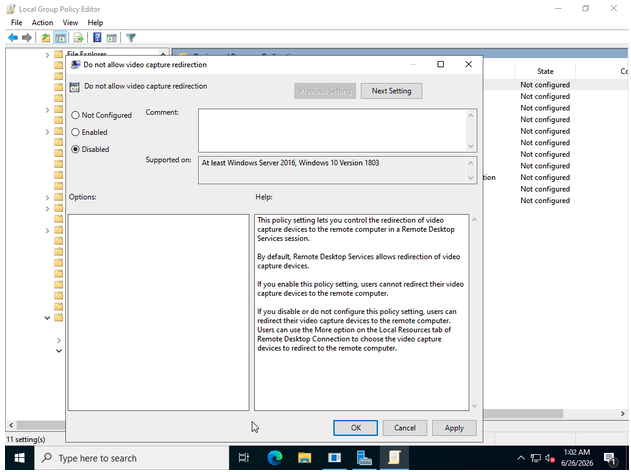Toggle the Show/Hide Console Tree icon

60,38
